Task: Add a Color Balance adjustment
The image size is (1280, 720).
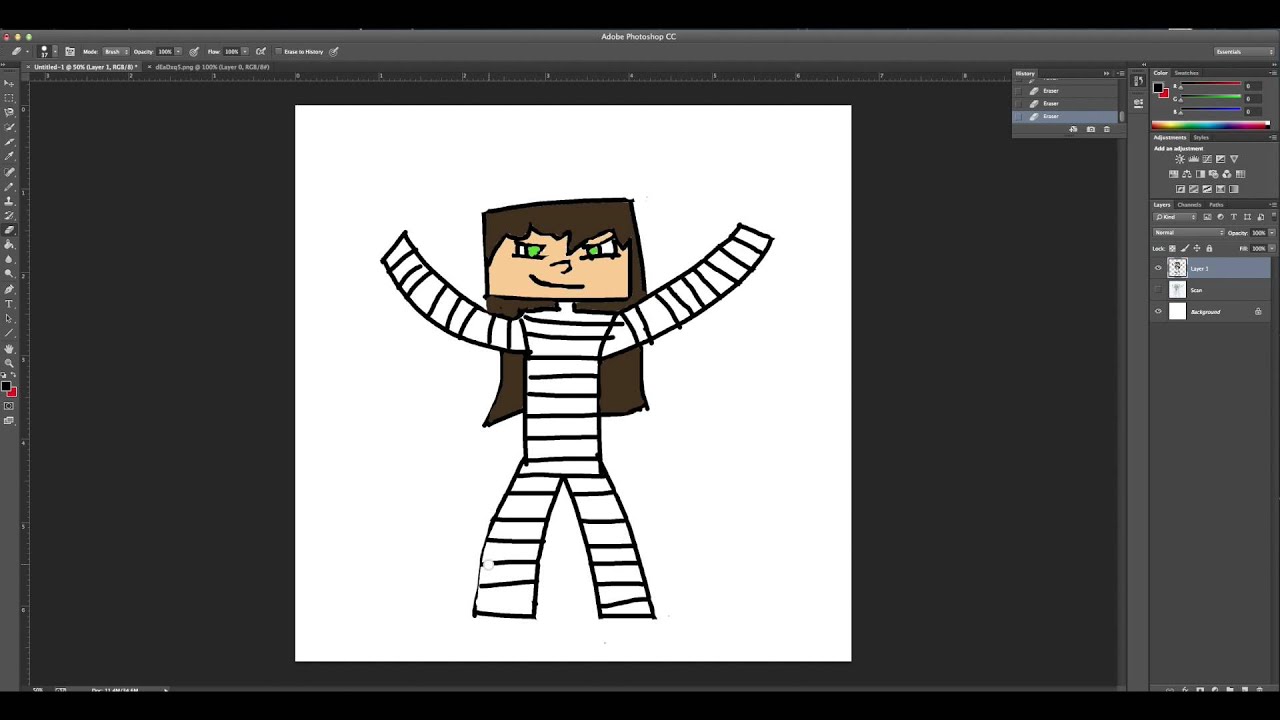Action: click(x=1187, y=174)
